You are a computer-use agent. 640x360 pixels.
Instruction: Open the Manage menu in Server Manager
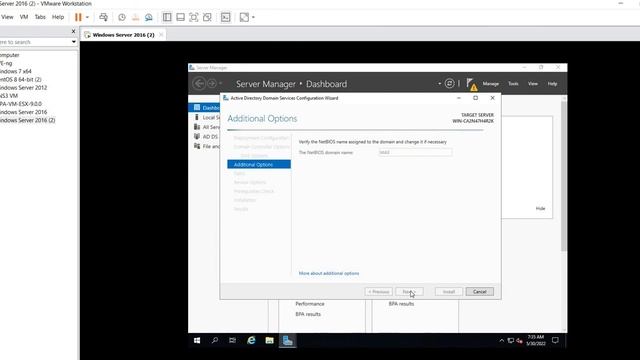(x=491, y=84)
